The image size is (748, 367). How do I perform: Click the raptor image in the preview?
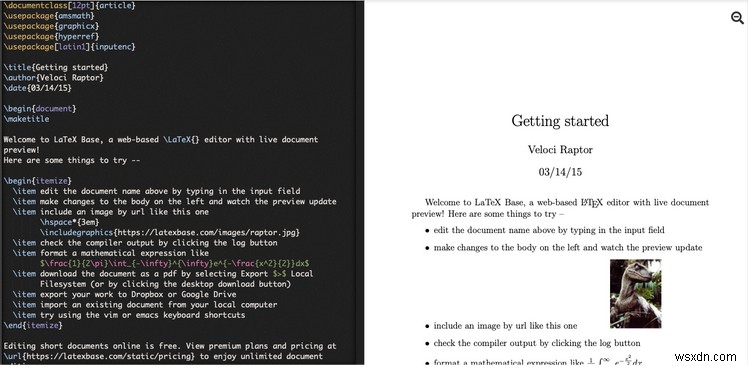[635, 294]
